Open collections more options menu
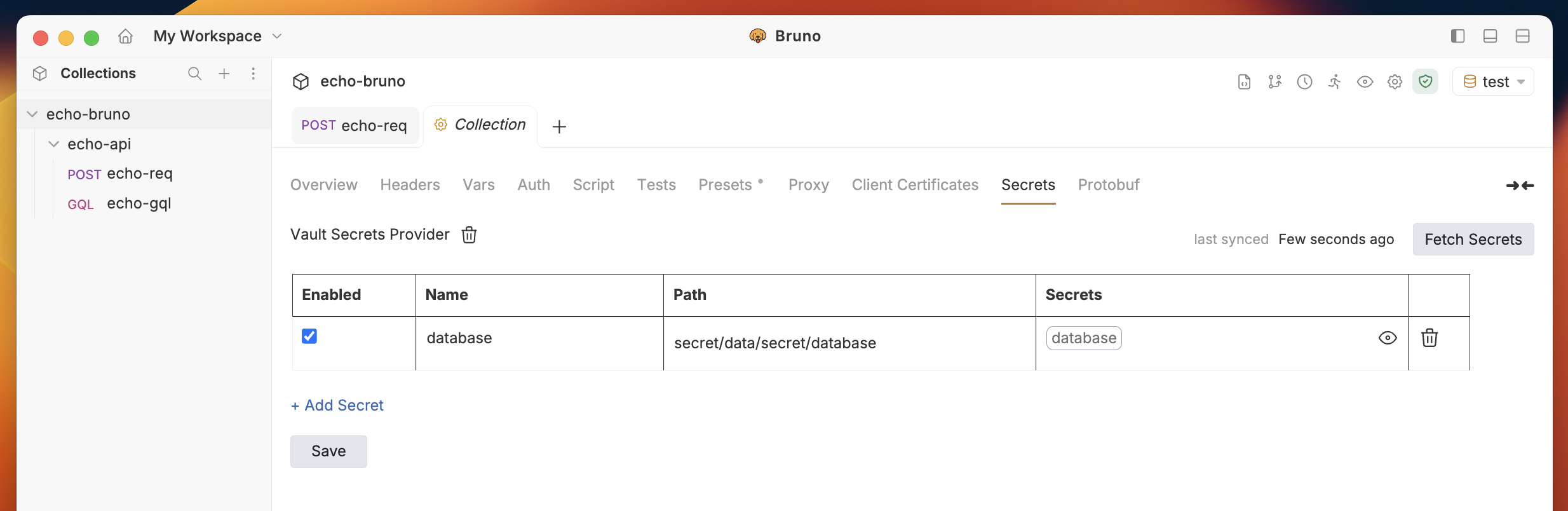Screen dimensions: 1568x511 tap(253, 74)
